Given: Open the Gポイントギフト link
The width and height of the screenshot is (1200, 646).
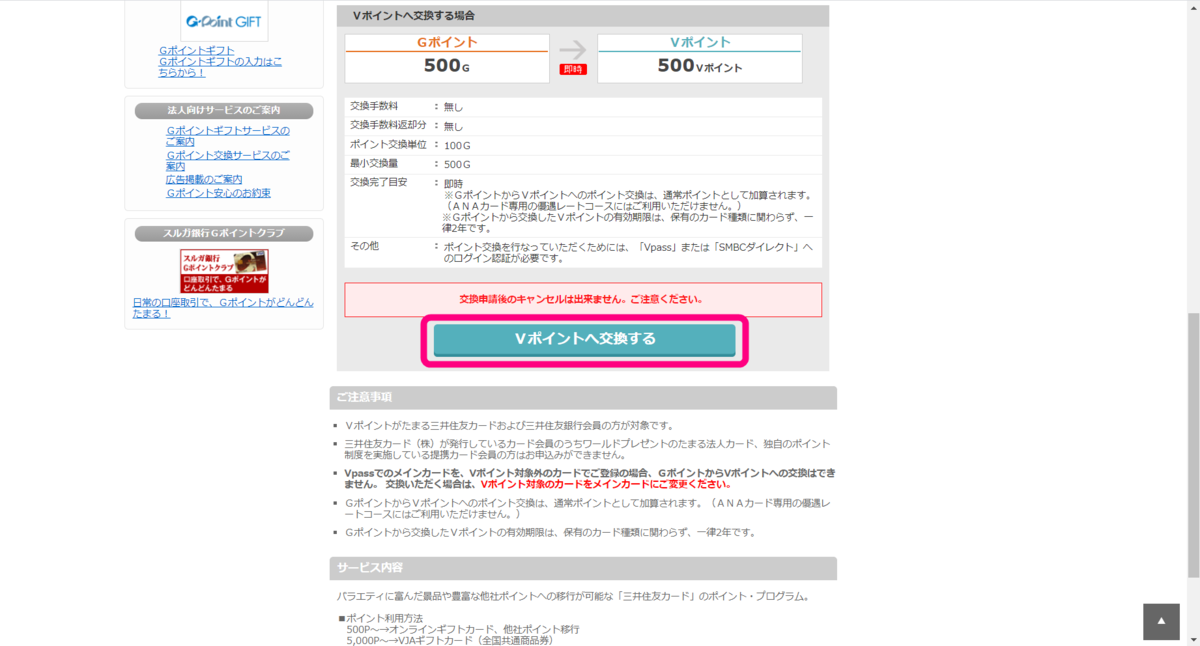Looking at the screenshot, I should pos(196,50).
